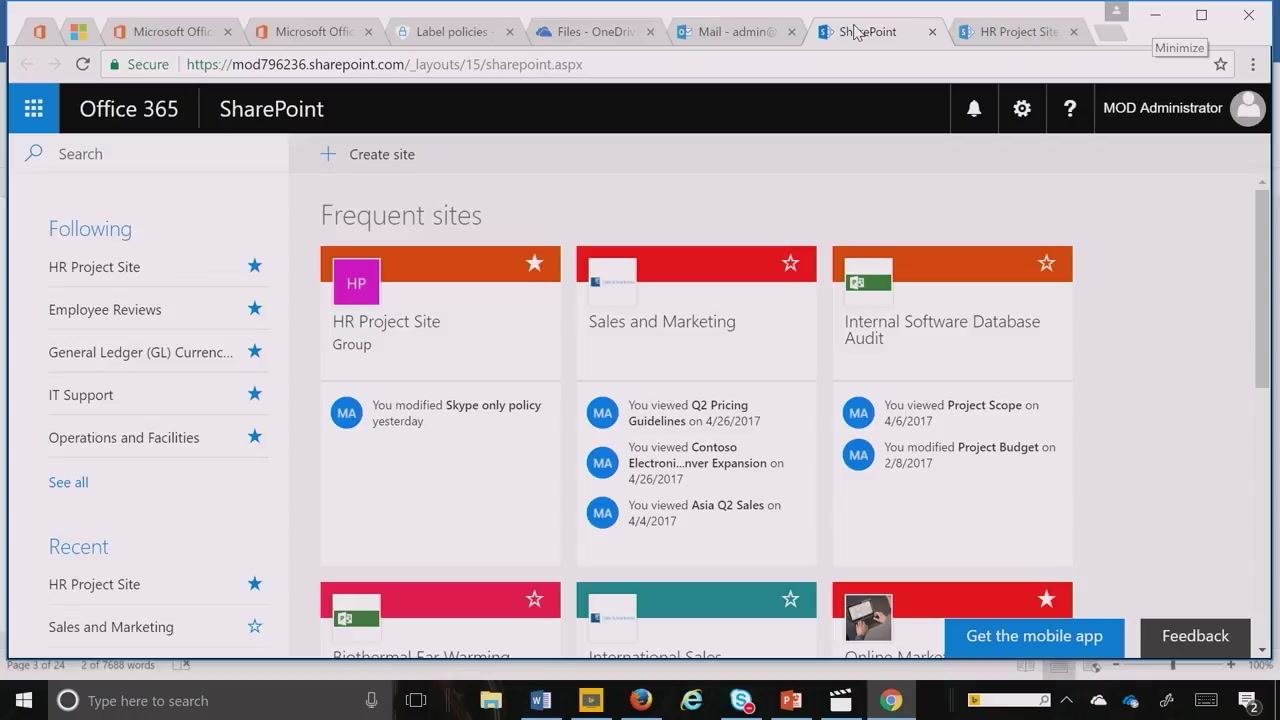
Task: Click the Feedback button
Action: point(1195,636)
